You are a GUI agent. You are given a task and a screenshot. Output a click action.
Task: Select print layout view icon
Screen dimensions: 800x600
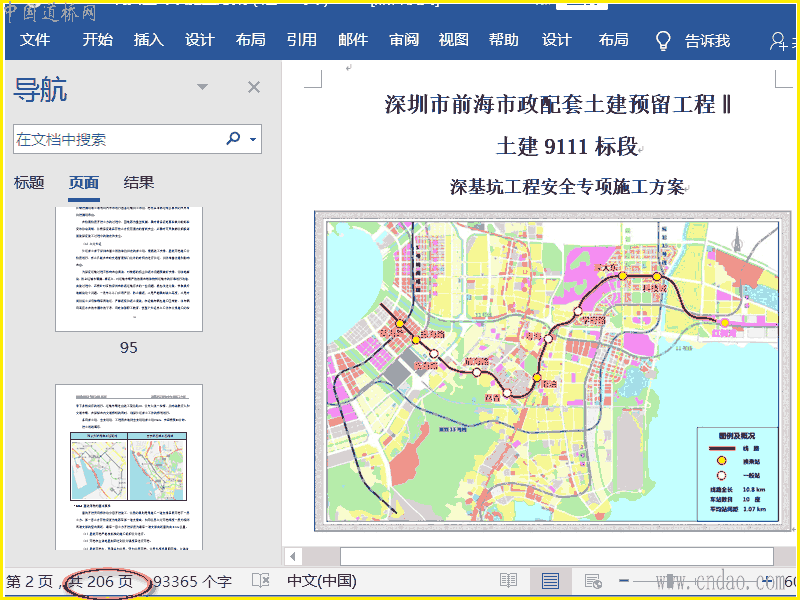550,581
